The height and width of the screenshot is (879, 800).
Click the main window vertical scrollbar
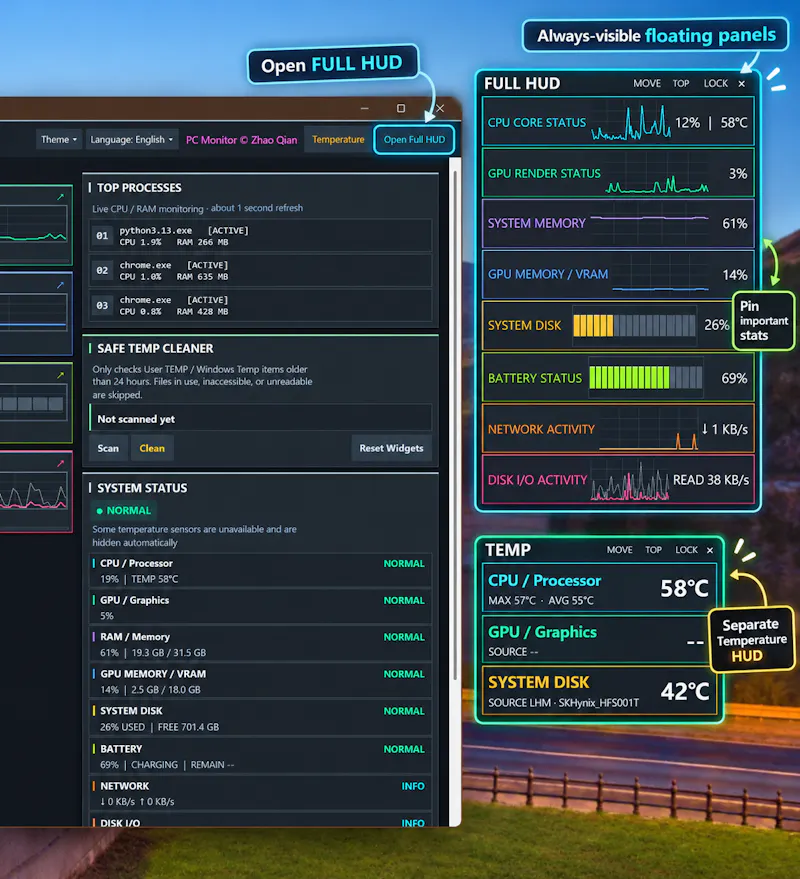pos(455,426)
